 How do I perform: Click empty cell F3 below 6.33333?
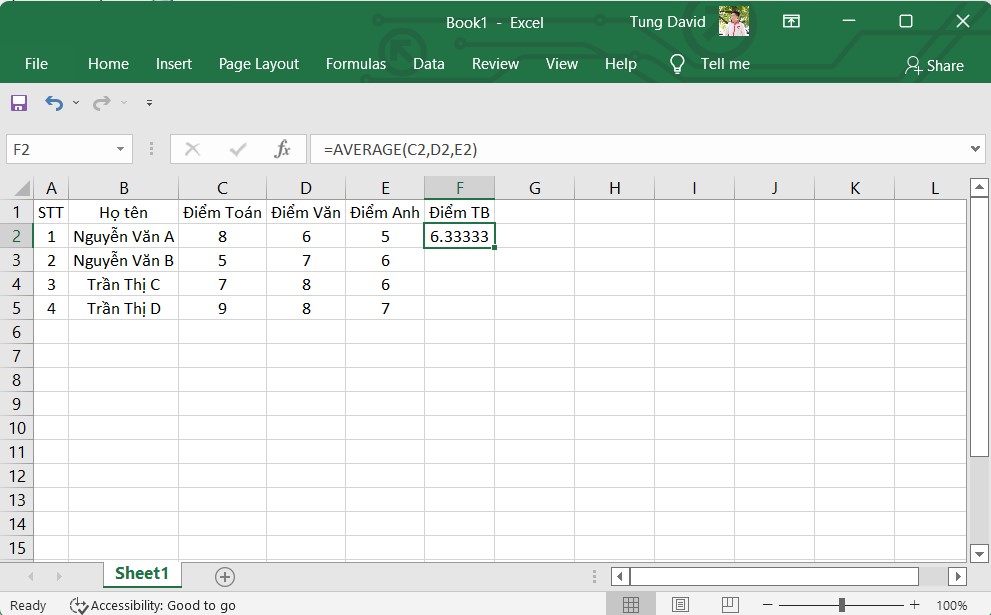(x=459, y=260)
